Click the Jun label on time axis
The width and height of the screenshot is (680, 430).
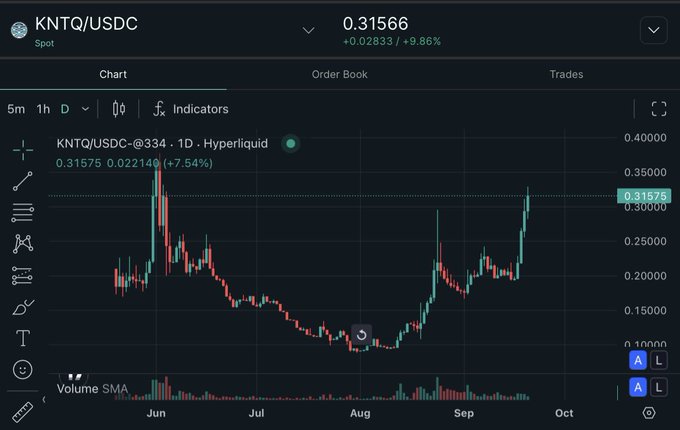point(156,413)
